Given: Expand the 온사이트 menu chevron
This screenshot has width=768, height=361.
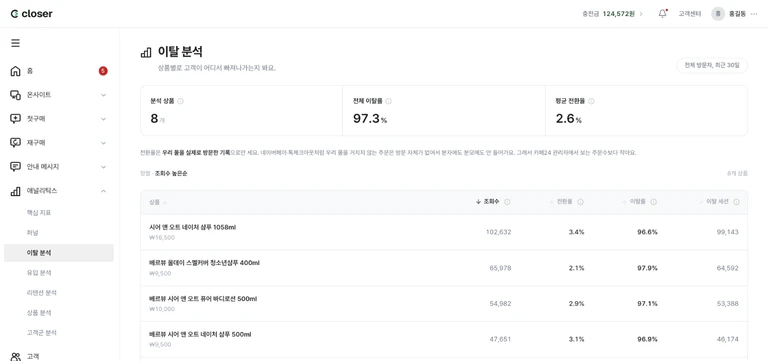Looking at the screenshot, I should (x=103, y=95).
